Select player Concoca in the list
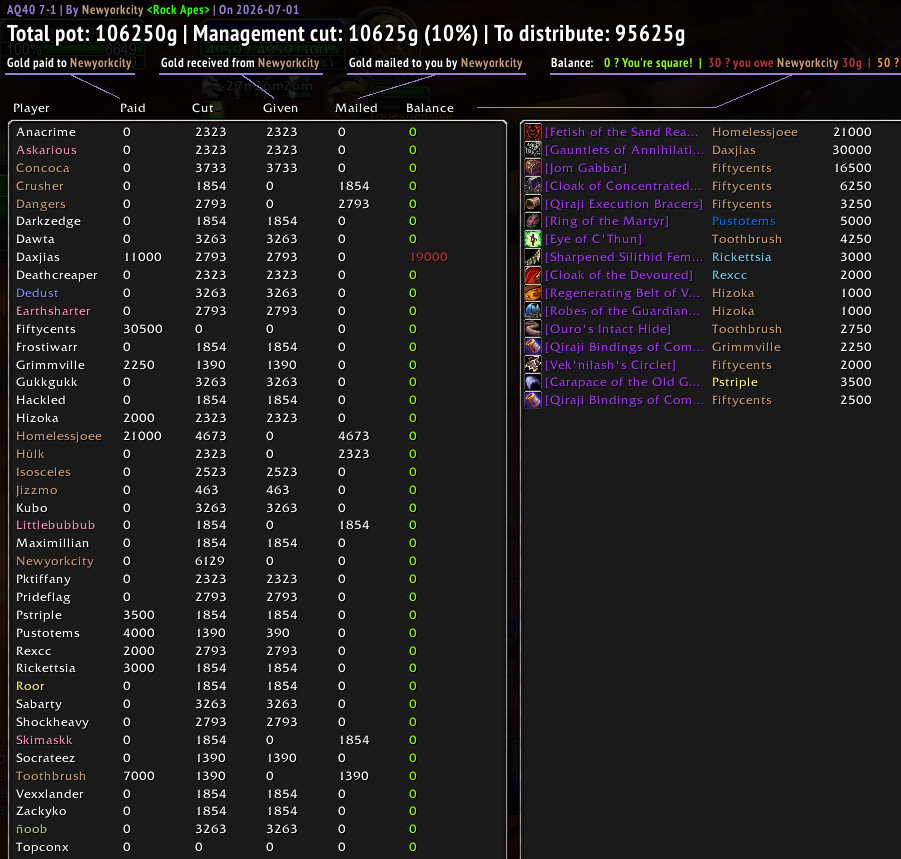 pos(43,168)
